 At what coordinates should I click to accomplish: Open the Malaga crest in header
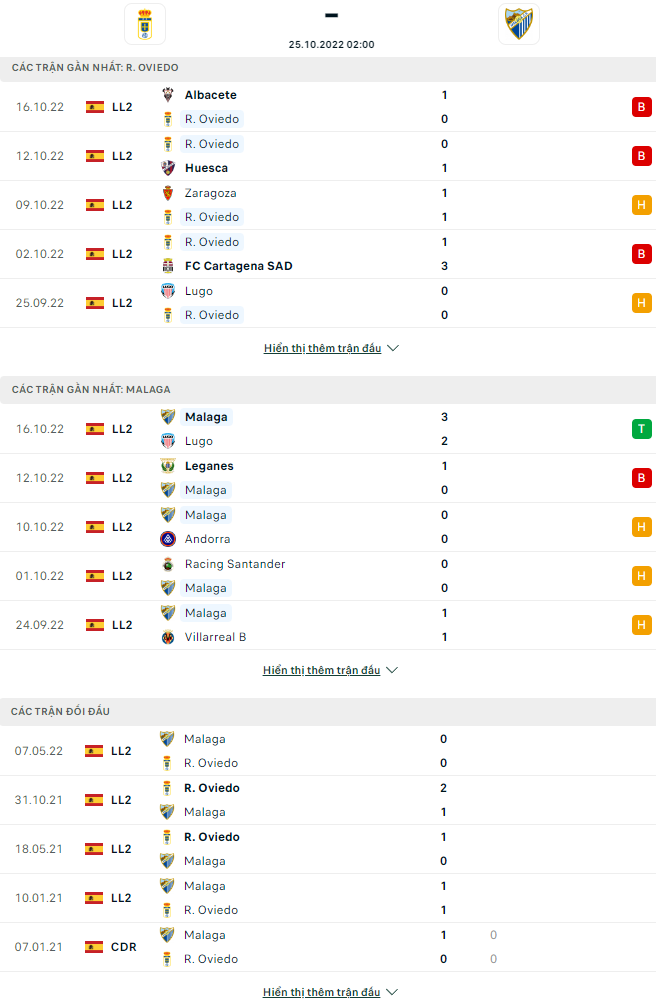pyautogui.click(x=519, y=24)
